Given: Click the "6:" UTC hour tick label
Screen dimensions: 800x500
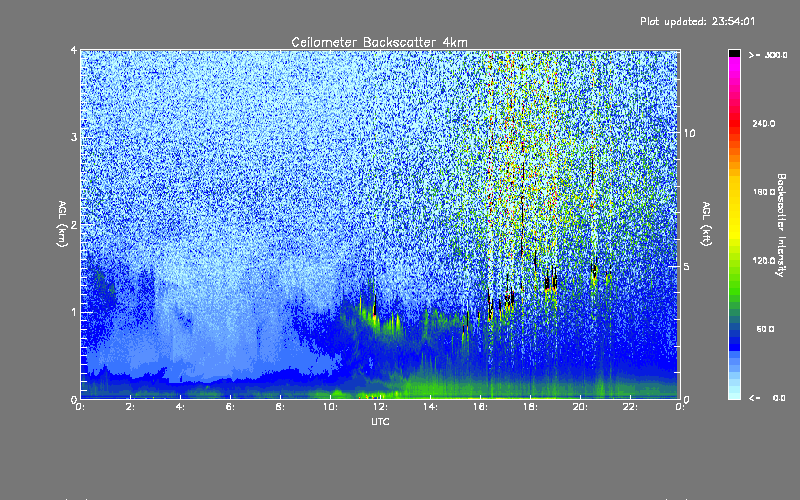Looking at the screenshot, I should [230, 407].
